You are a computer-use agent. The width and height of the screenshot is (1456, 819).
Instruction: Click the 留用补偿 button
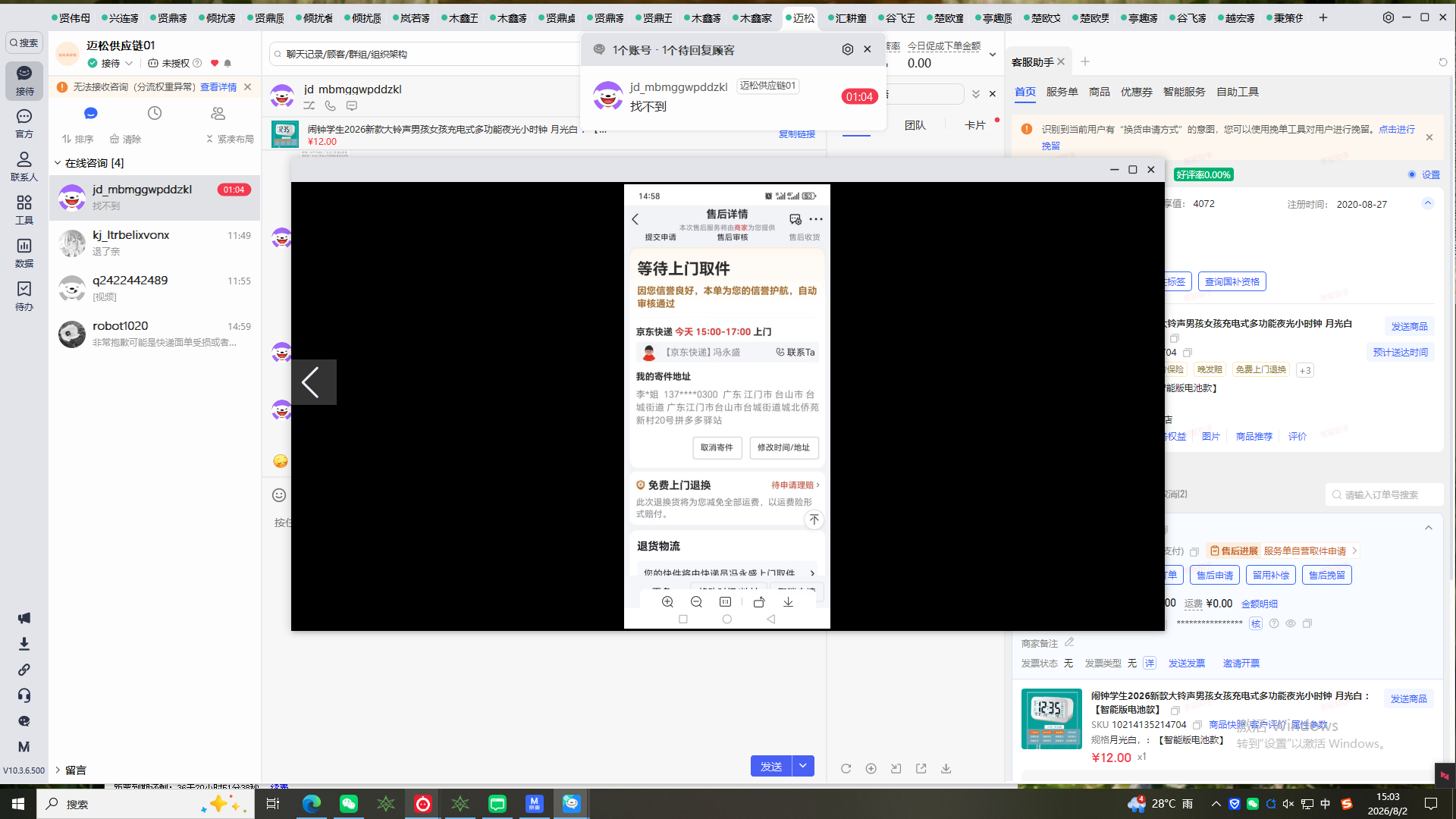coord(1271,576)
